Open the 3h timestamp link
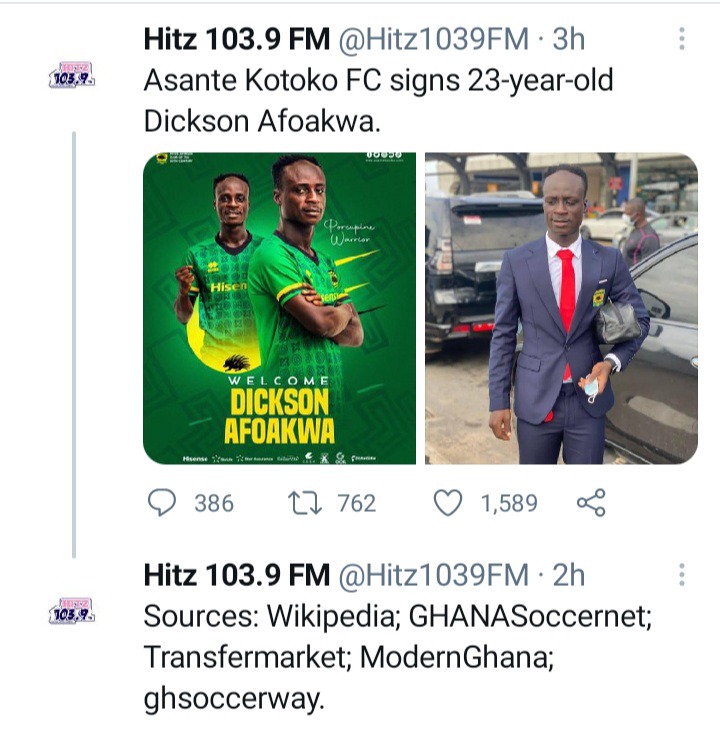 coord(569,39)
